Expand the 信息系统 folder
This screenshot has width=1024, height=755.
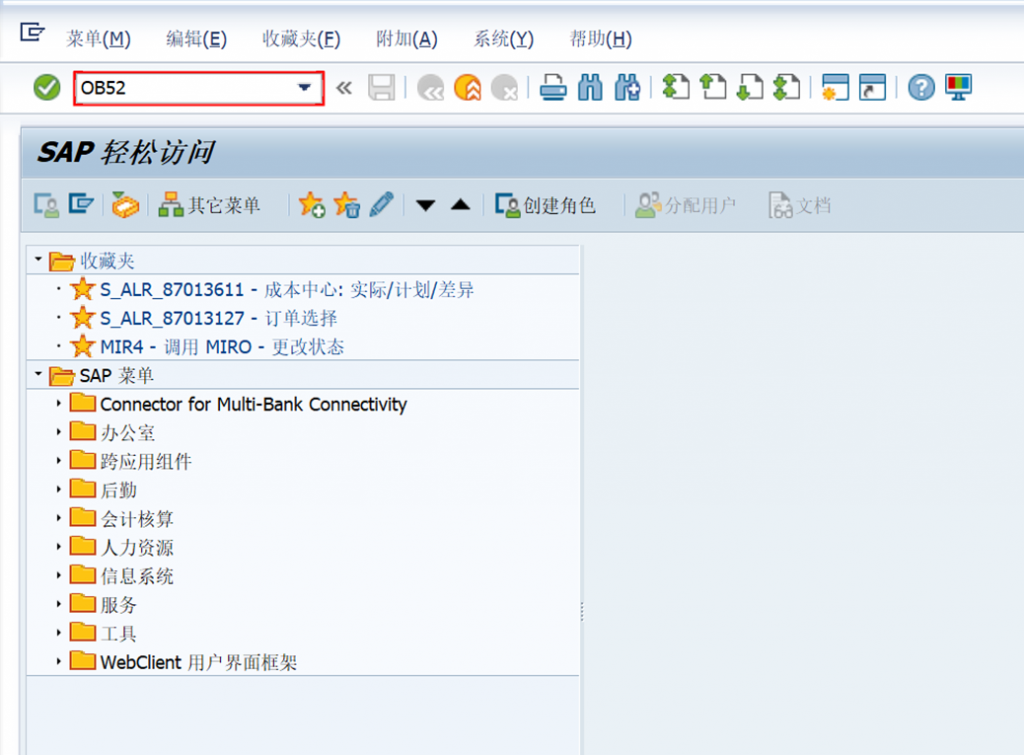(x=58, y=575)
